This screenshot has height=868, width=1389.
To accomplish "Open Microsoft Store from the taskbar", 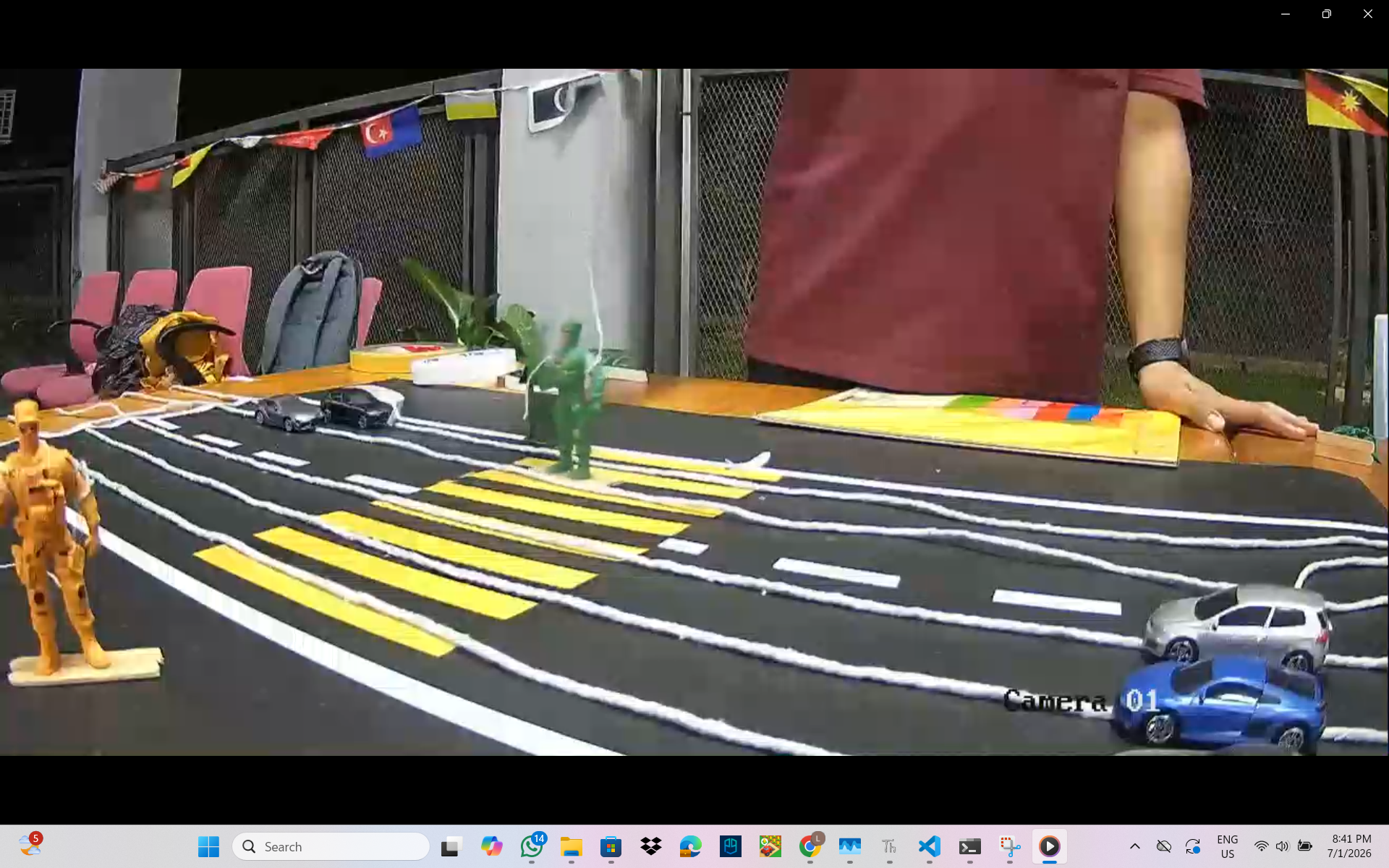I will pyautogui.click(x=611, y=846).
